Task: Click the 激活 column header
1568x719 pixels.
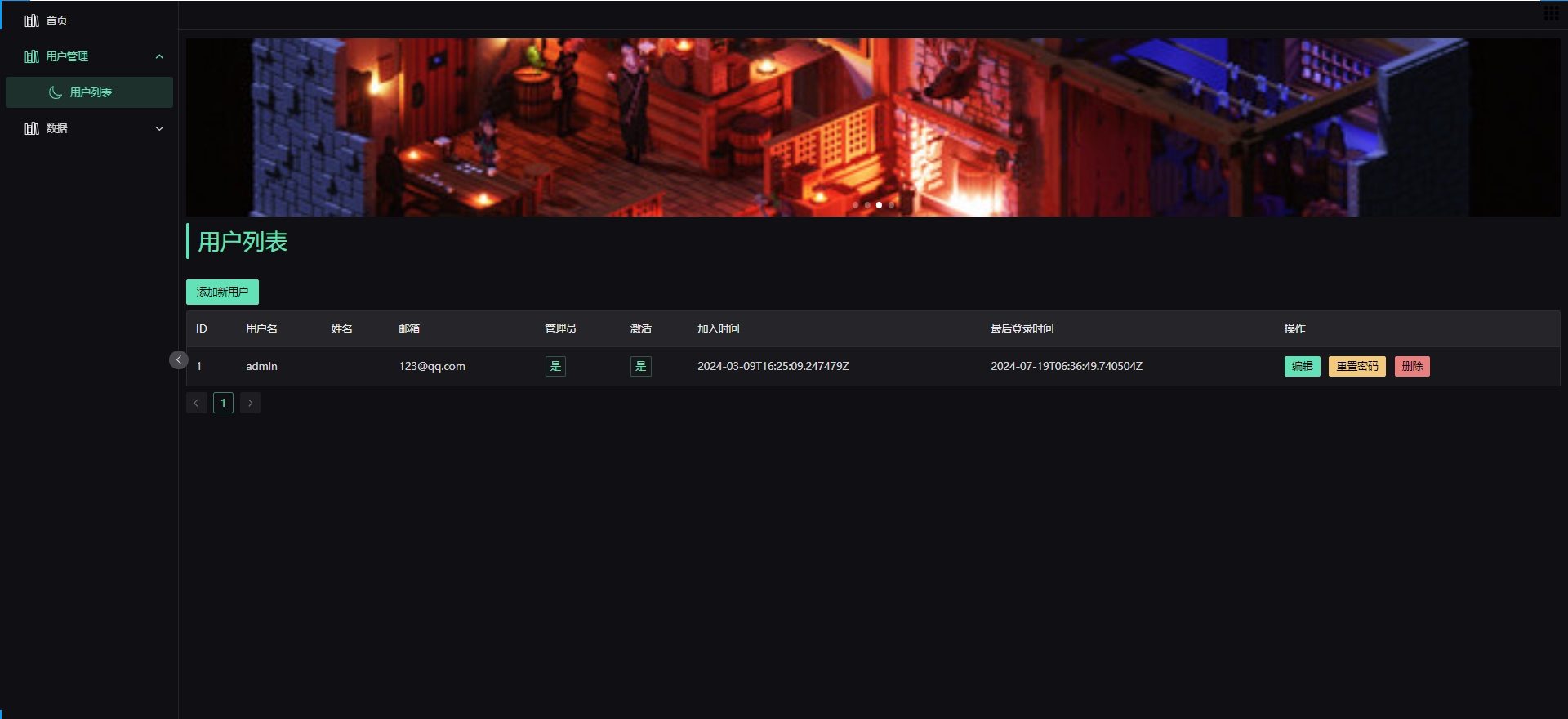Action: [641, 328]
